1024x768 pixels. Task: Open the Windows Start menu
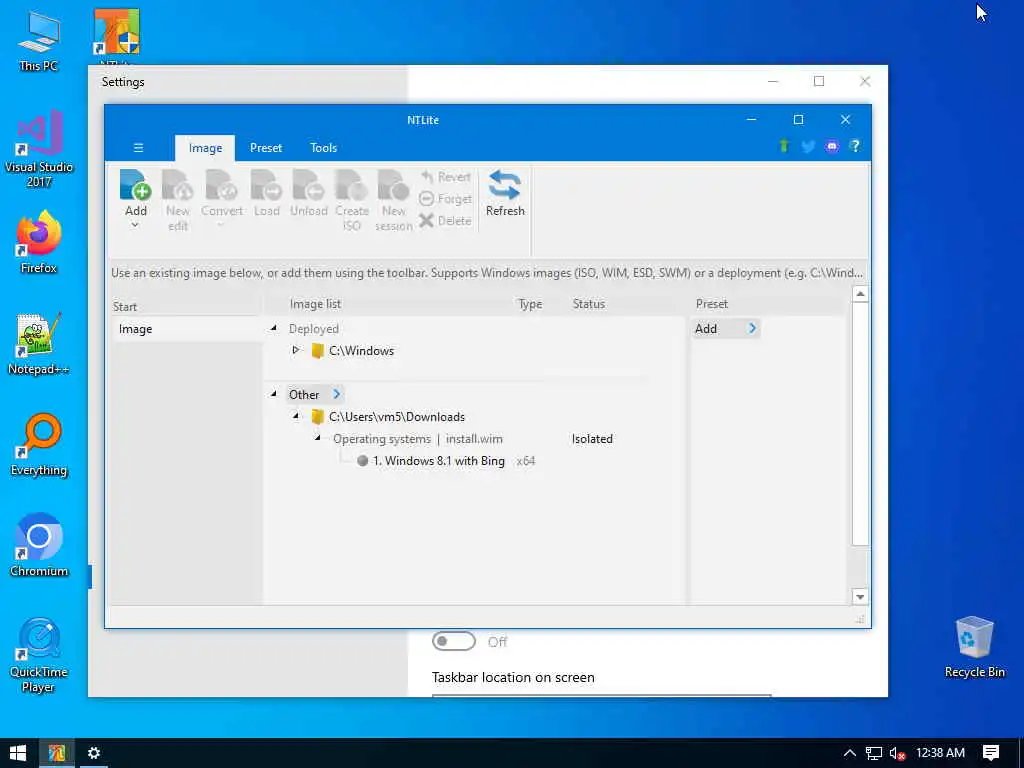point(18,753)
